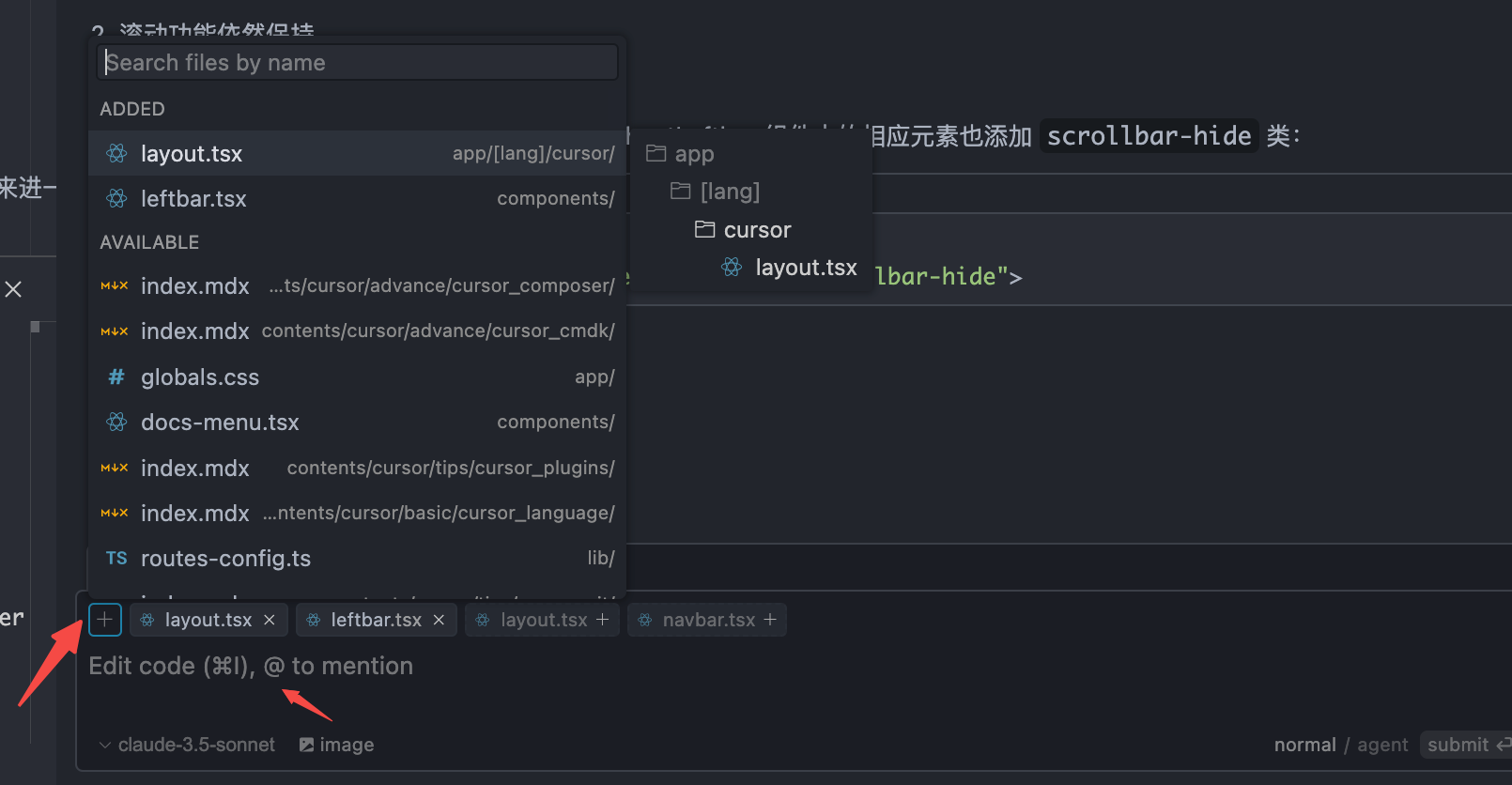This screenshot has width=1512, height=785.
Task: Add suggested layout.tsx using its plus icon
Action: 603,620
